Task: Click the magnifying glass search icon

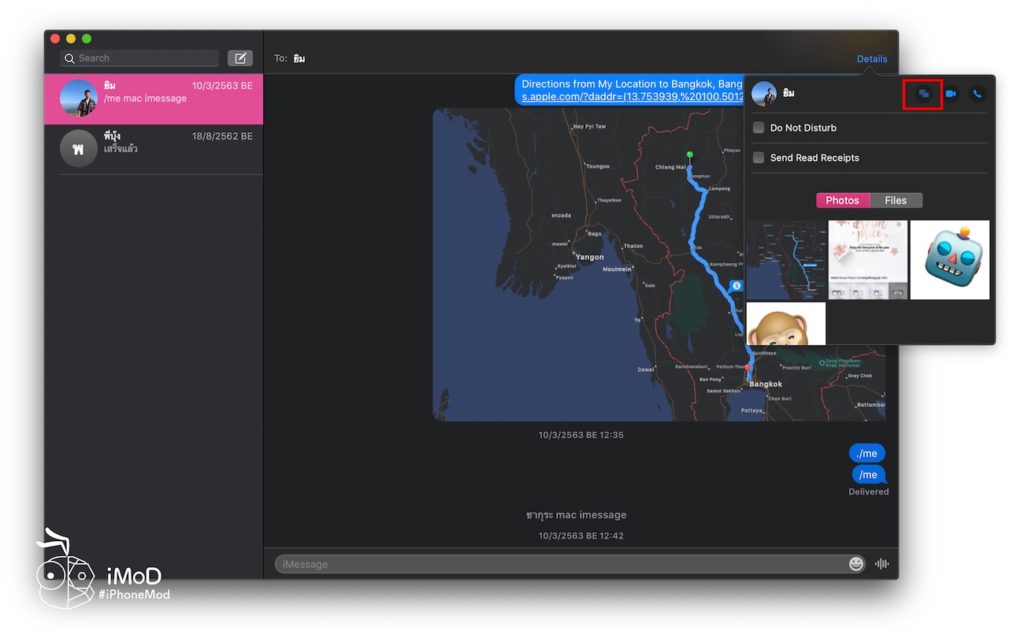Action: coord(70,59)
